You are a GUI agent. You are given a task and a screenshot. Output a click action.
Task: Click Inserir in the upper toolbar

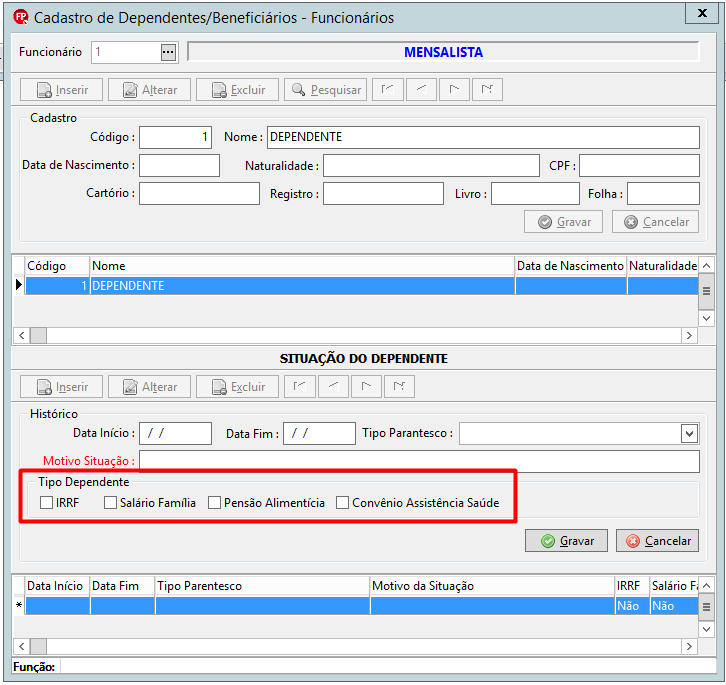click(x=61, y=90)
